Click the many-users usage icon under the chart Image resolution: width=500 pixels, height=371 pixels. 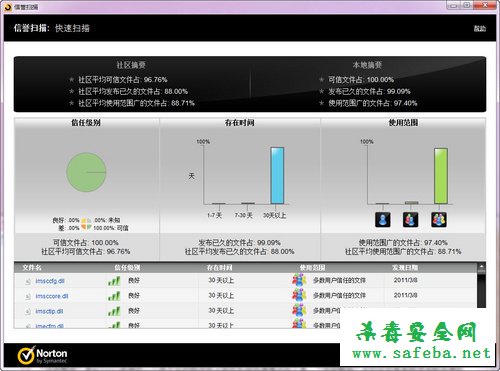click(x=439, y=220)
